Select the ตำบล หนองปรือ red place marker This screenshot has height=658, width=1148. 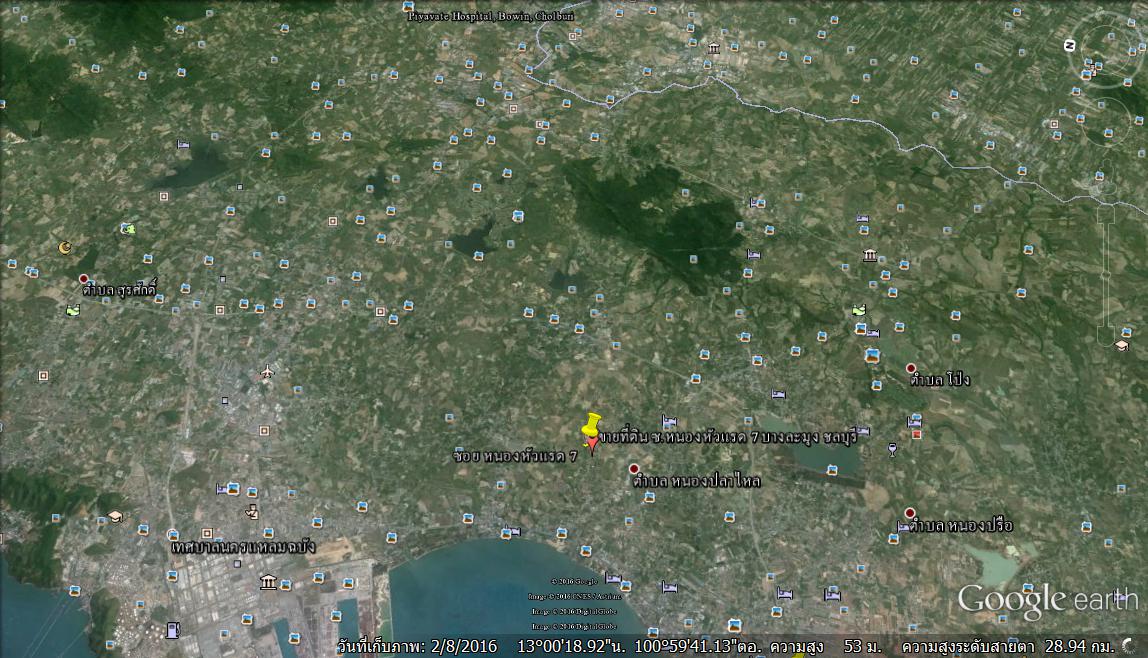[x=910, y=513]
